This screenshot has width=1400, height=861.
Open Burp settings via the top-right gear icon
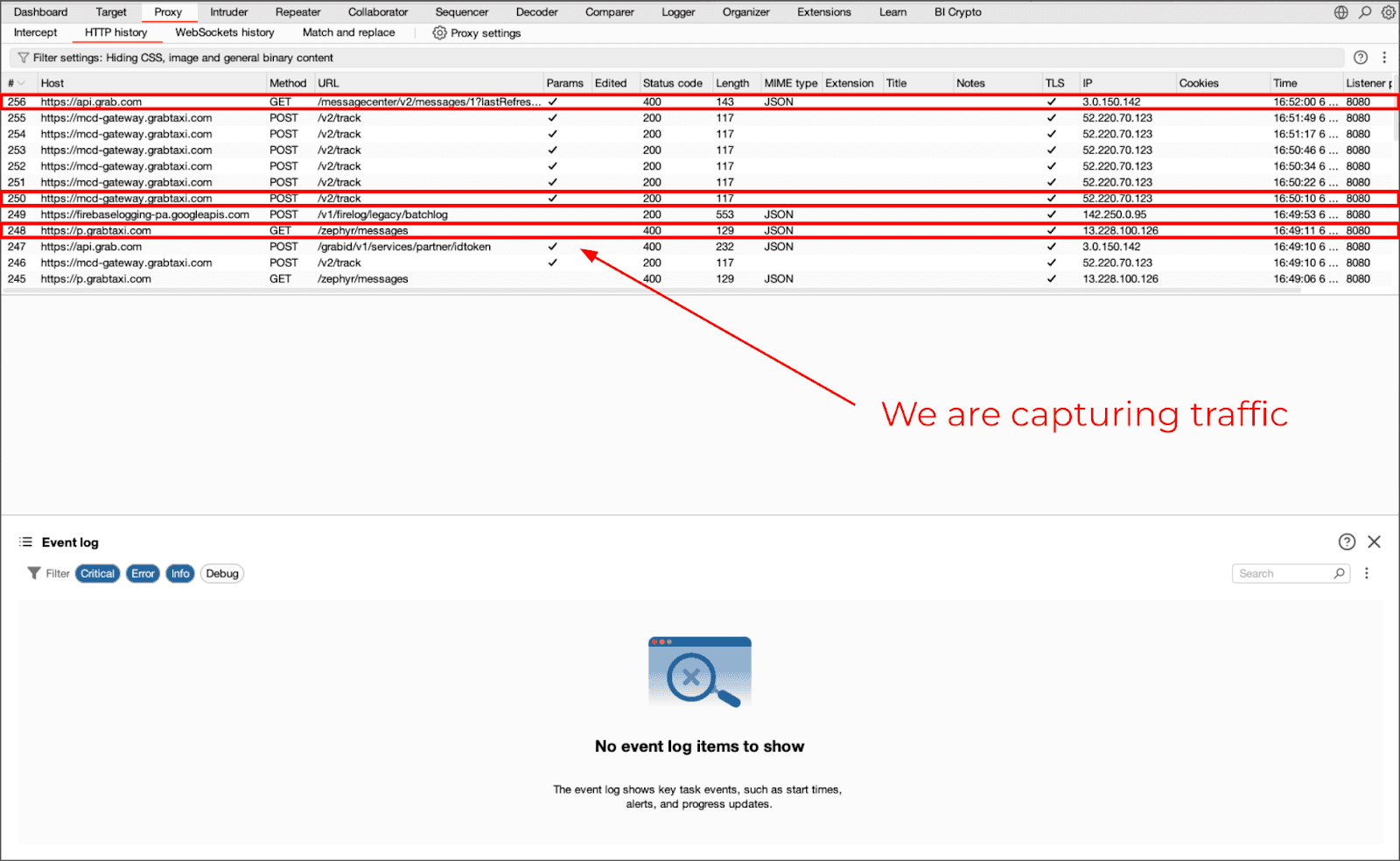tap(1388, 12)
